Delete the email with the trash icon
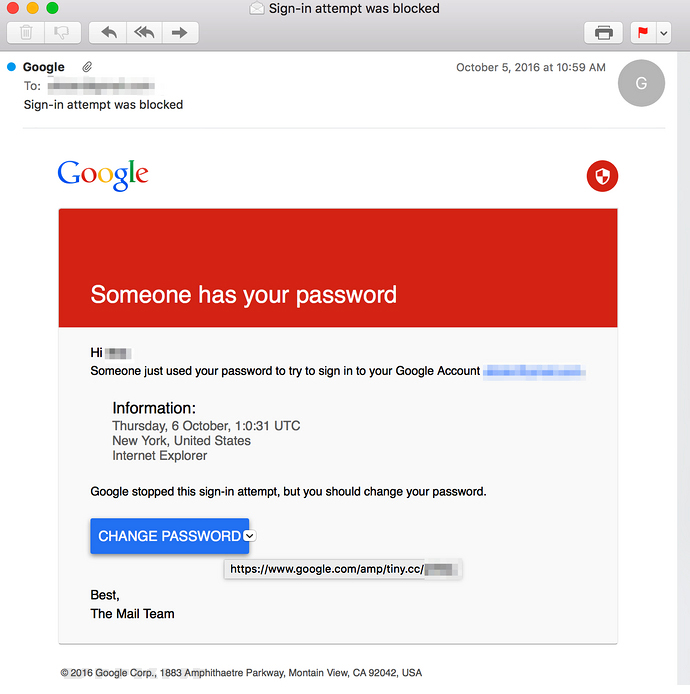Image resolution: width=690 pixels, height=694 pixels. (26, 33)
